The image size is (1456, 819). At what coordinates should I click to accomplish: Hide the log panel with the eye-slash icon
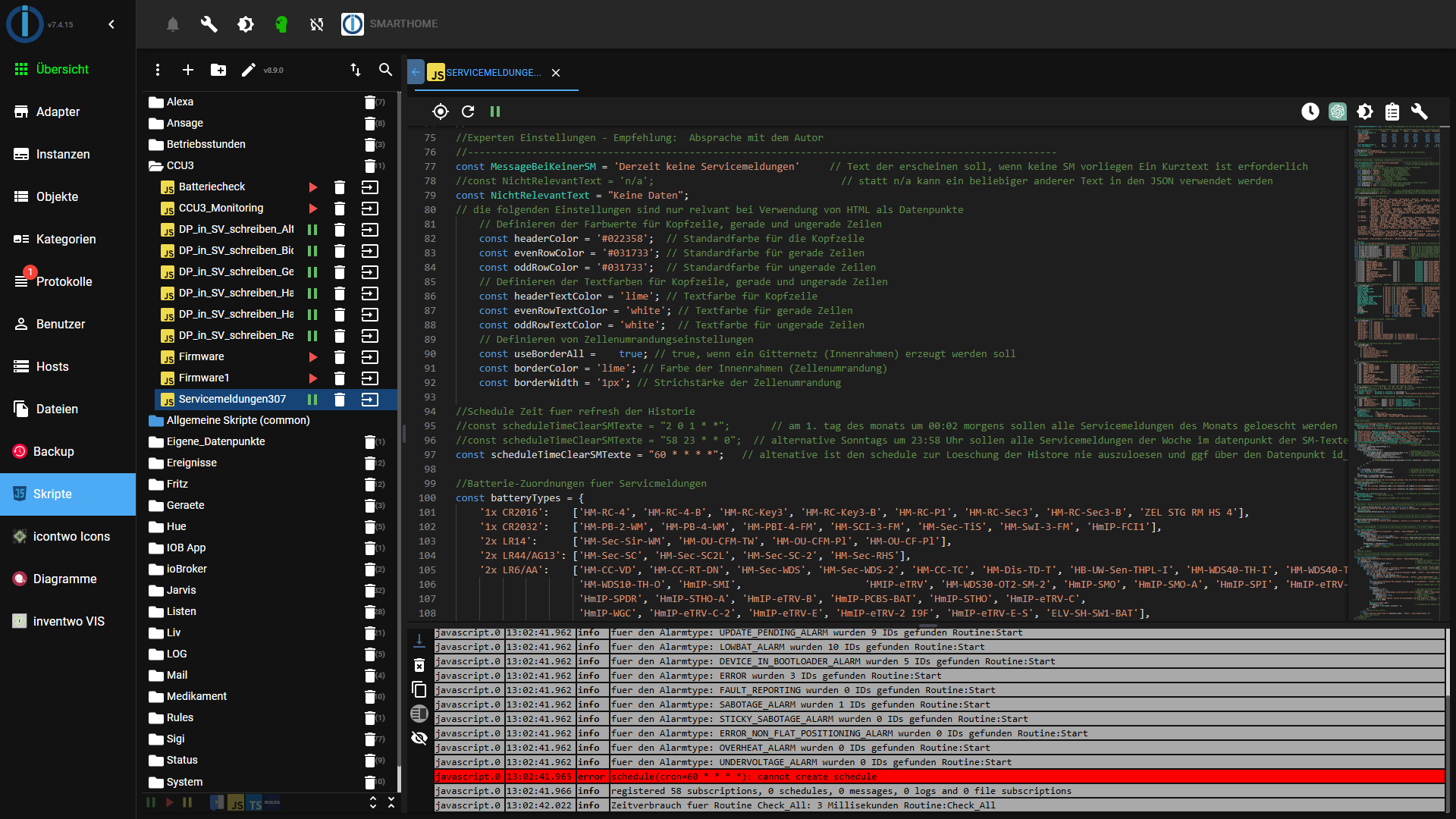pyautogui.click(x=419, y=738)
